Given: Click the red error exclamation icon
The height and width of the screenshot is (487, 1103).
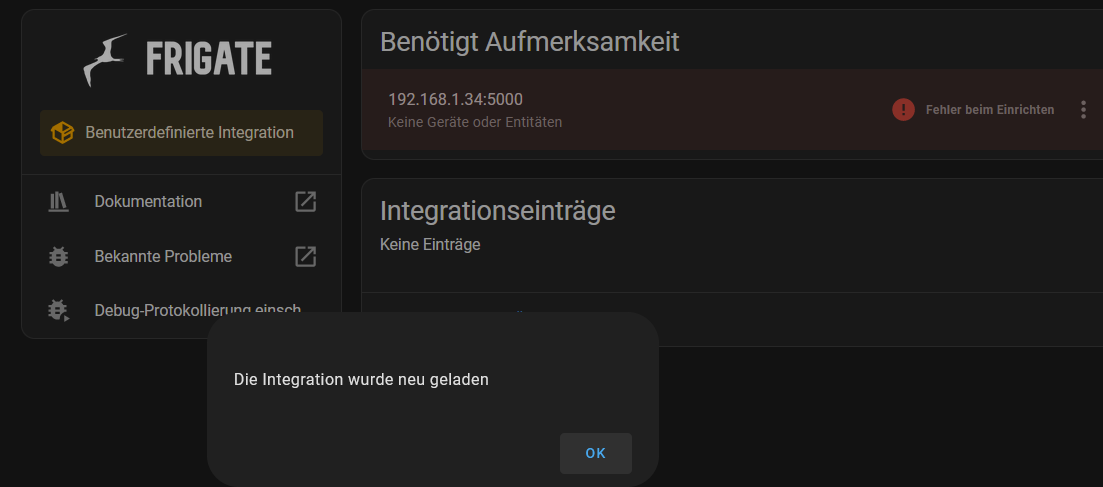Looking at the screenshot, I should pos(903,109).
